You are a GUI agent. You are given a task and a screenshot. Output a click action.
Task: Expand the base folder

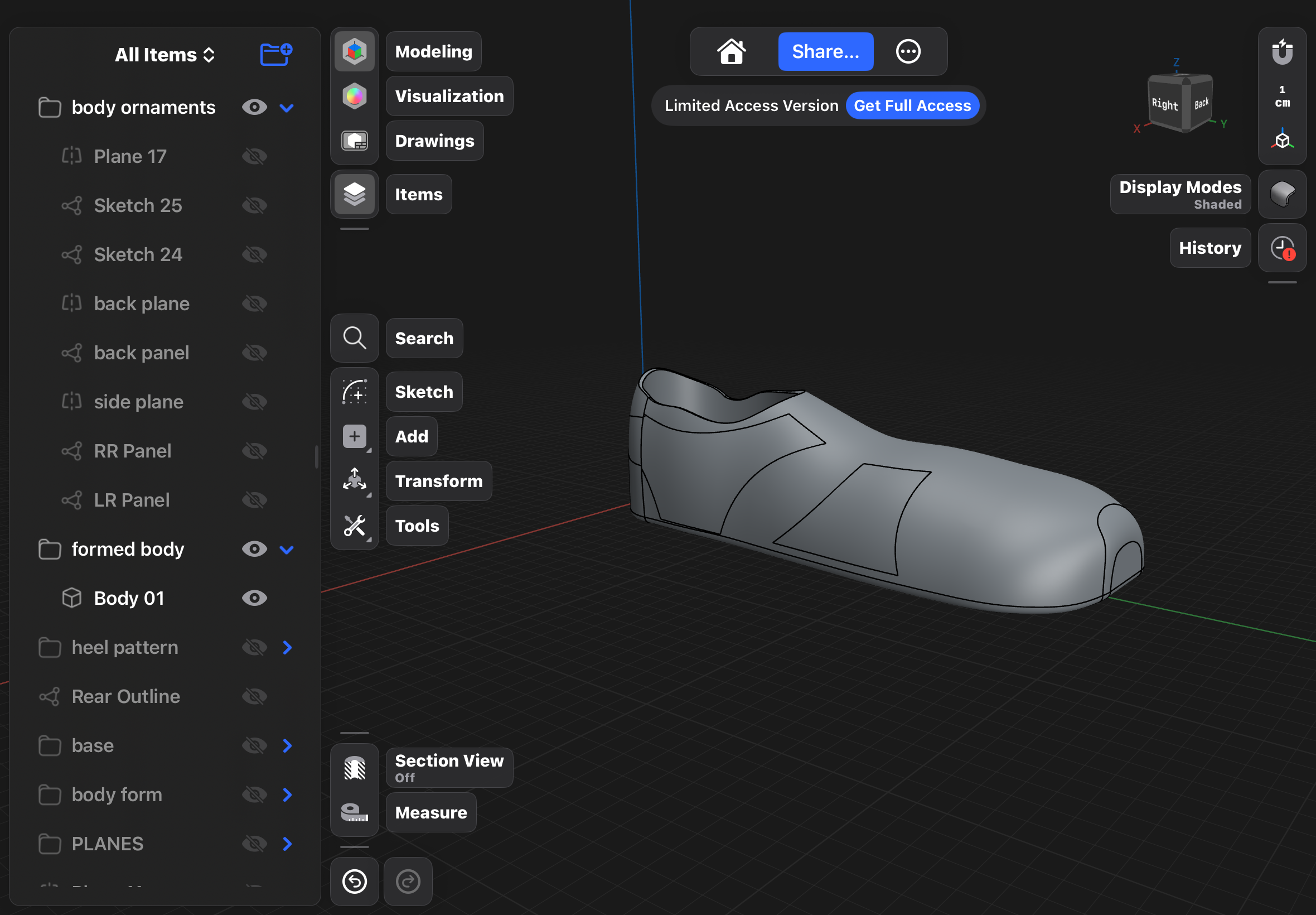(x=287, y=745)
